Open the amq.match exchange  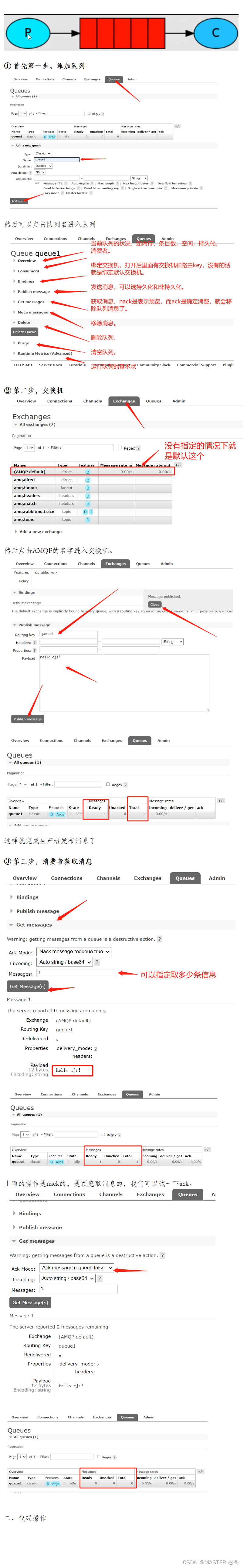[x=25, y=503]
